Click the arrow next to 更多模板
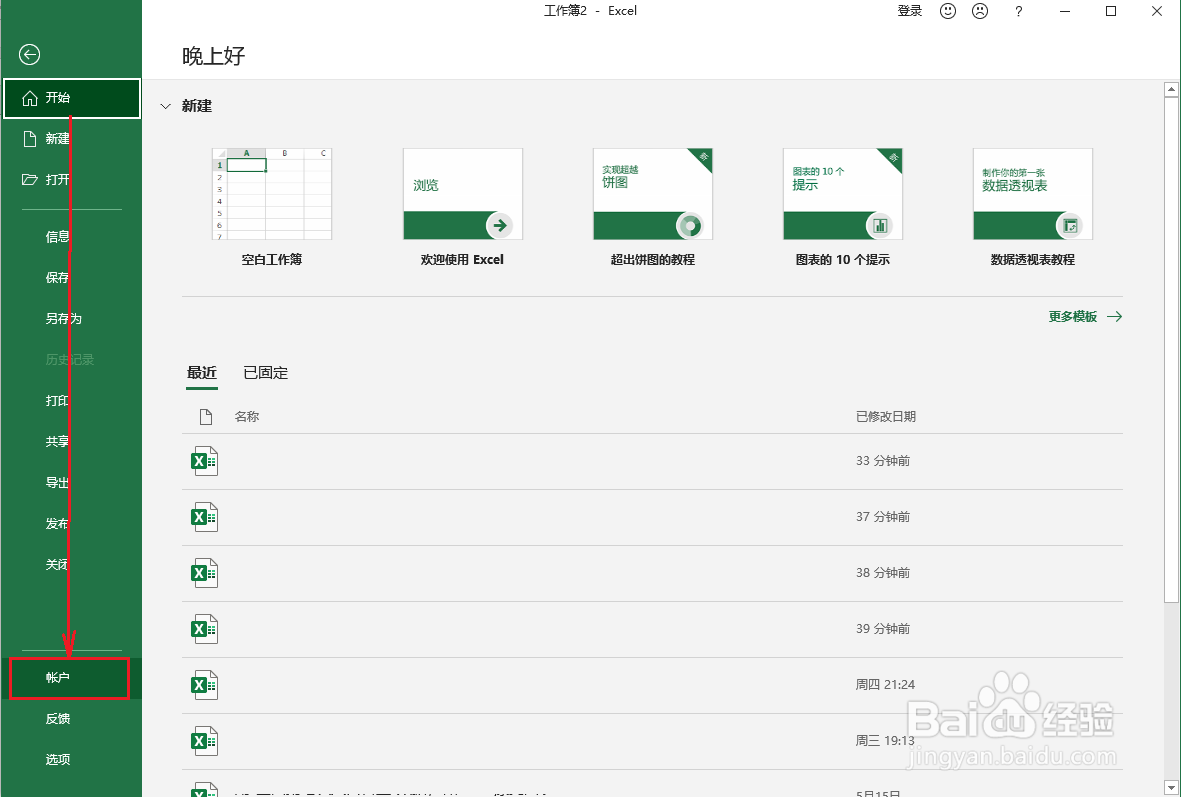This screenshot has height=797, width=1181. coord(1115,316)
